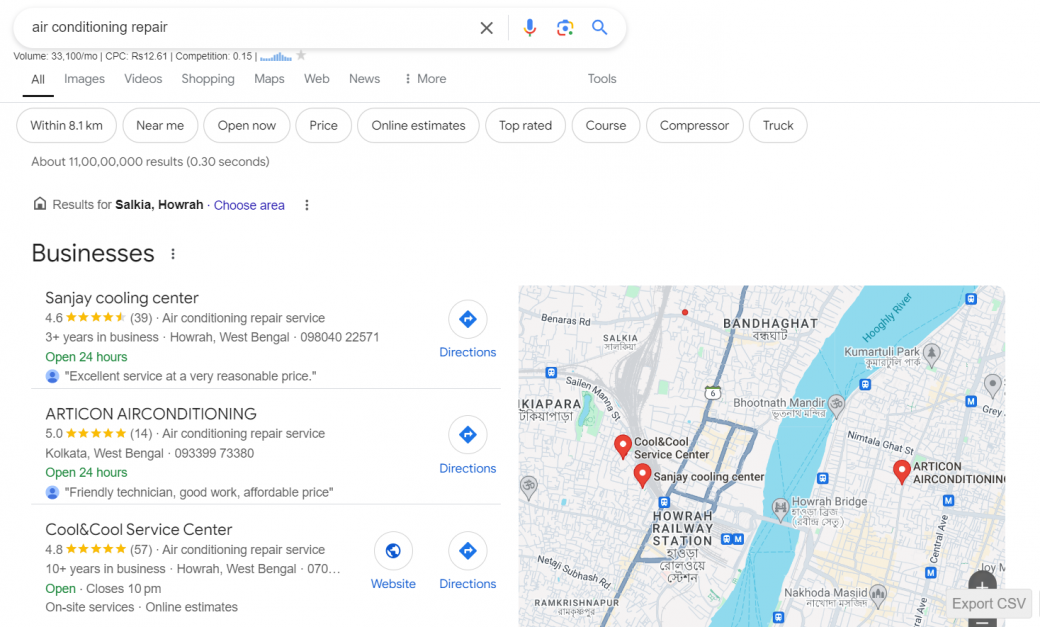1040x627 pixels.
Task: Expand the More search categories menu
Action: tap(425, 79)
